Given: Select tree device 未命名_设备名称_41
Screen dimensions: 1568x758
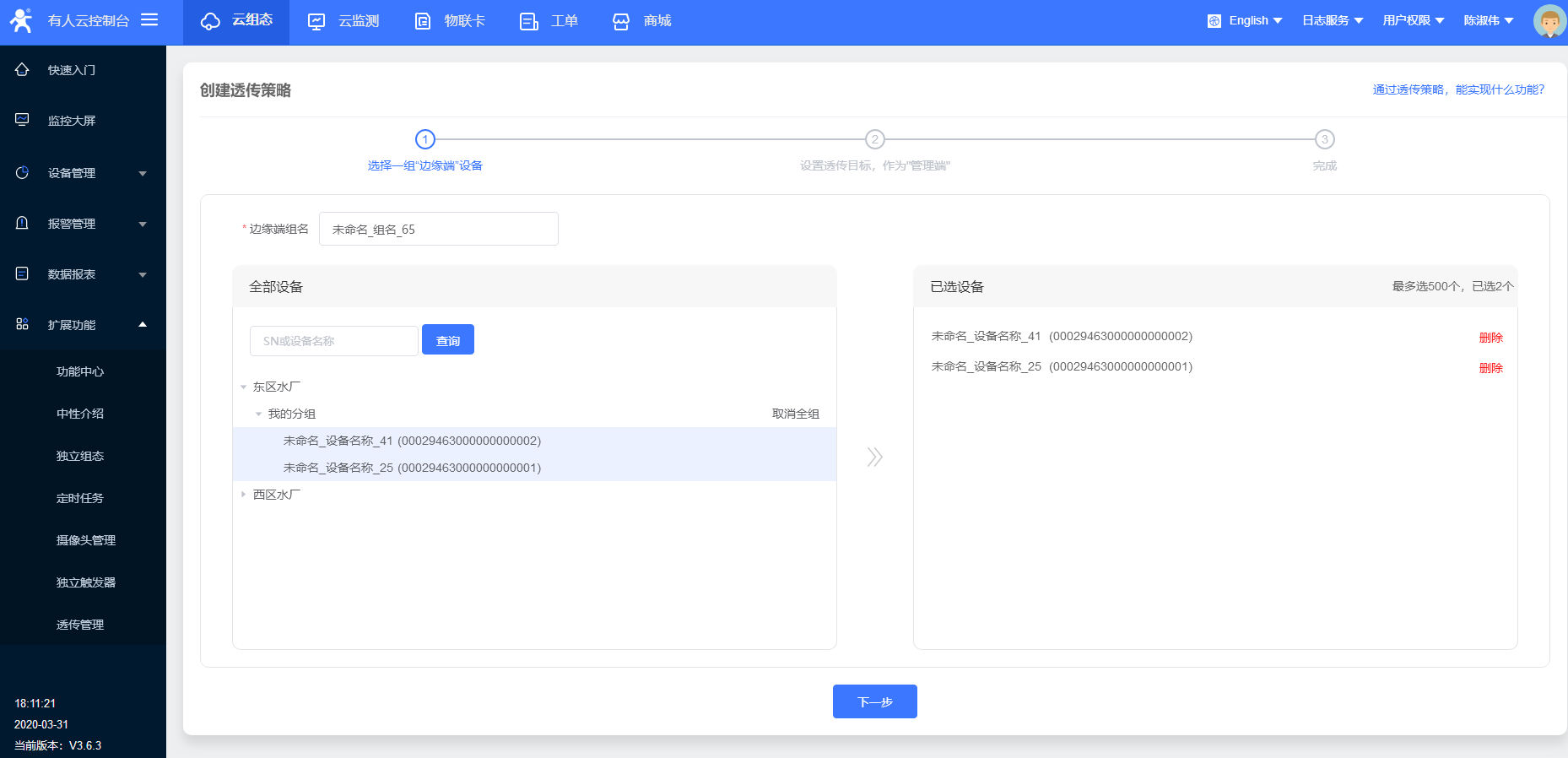Looking at the screenshot, I should coord(534,441).
